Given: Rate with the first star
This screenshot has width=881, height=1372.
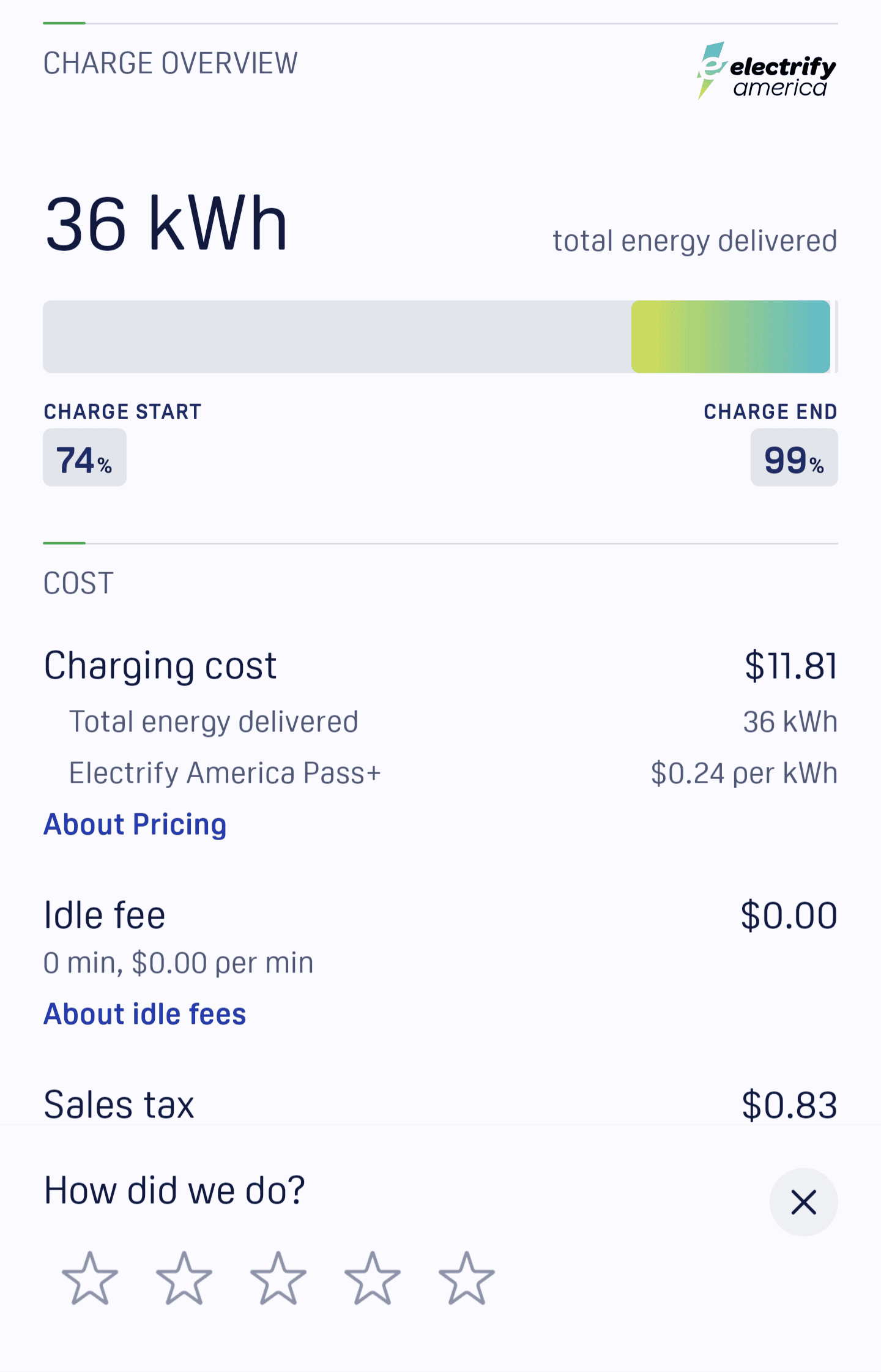Looking at the screenshot, I should (x=90, y=1278).
